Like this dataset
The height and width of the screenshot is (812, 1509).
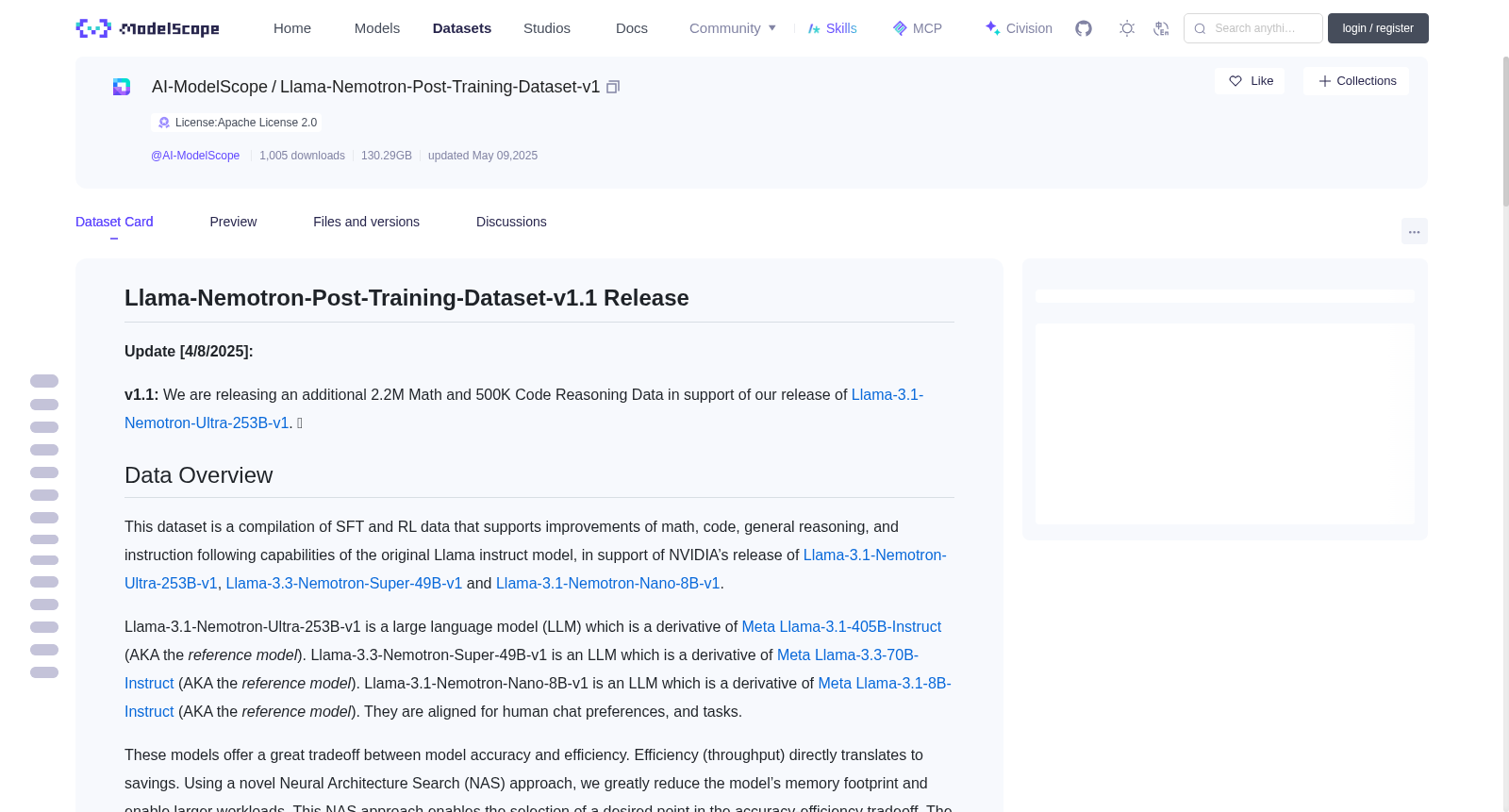point(1250,81)
